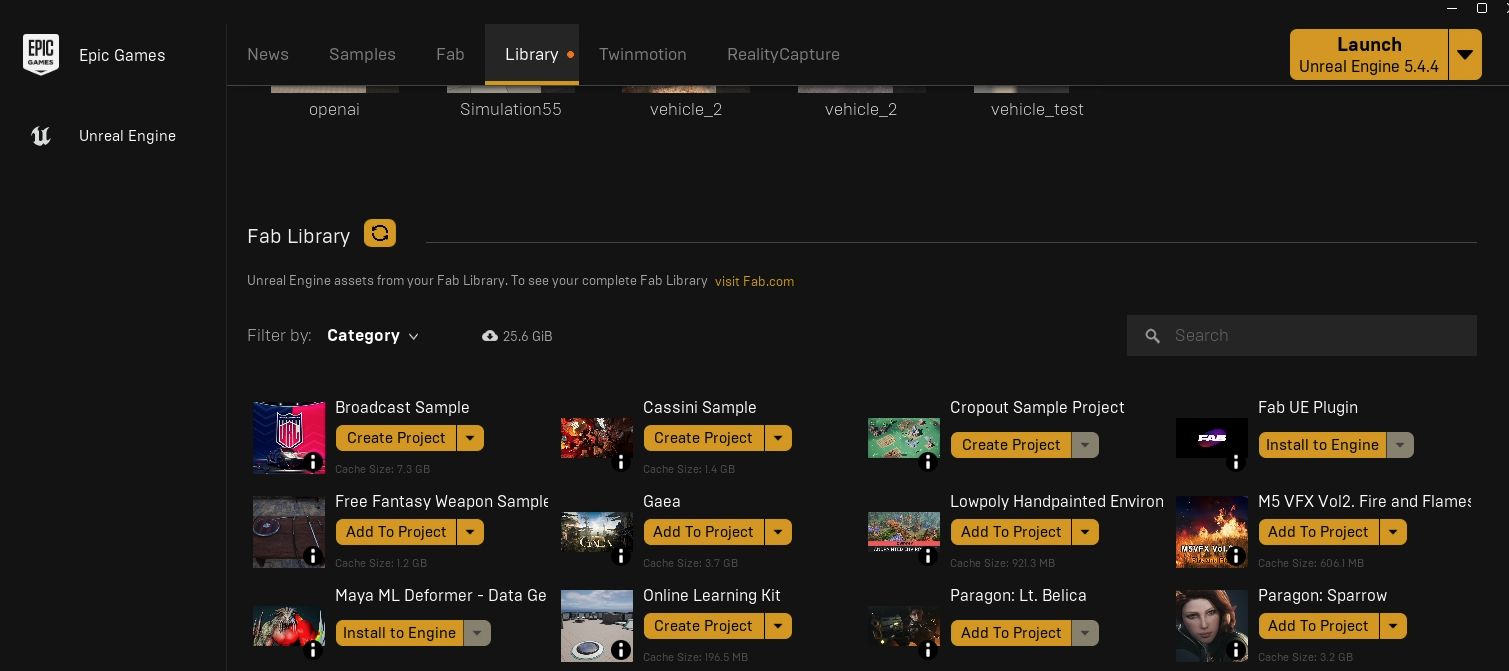This screenshot has height=671, width=1509.
Task: Click the search magnifier icon
Action: pyautogui.click(x=1153, y=336)
